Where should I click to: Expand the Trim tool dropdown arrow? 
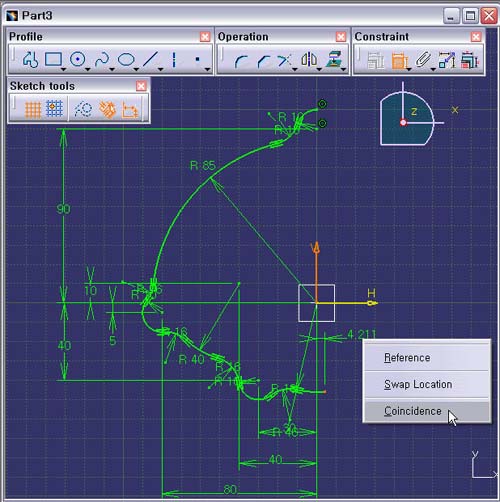295,69
